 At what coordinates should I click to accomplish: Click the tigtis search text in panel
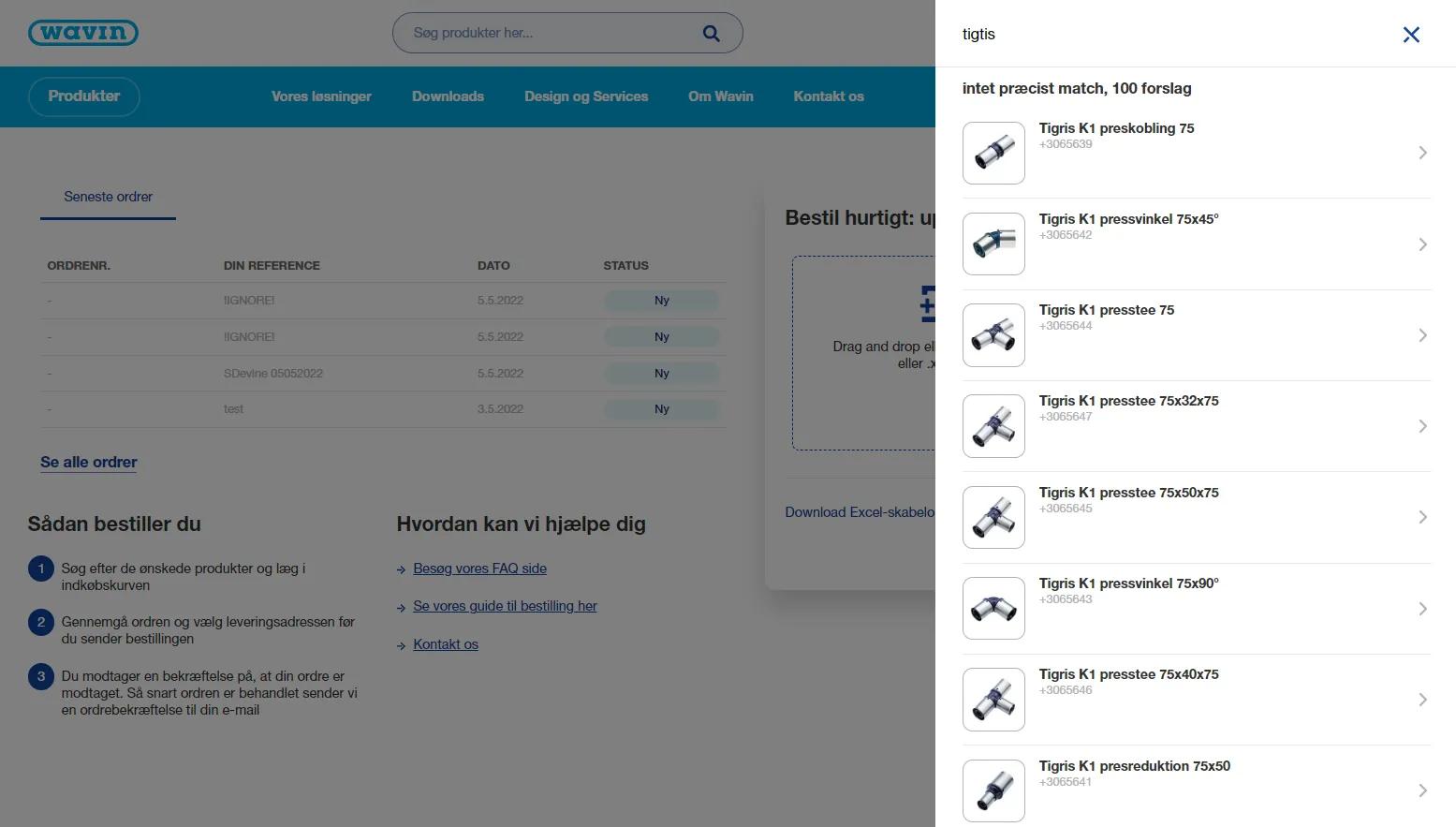tap(978, 35)
